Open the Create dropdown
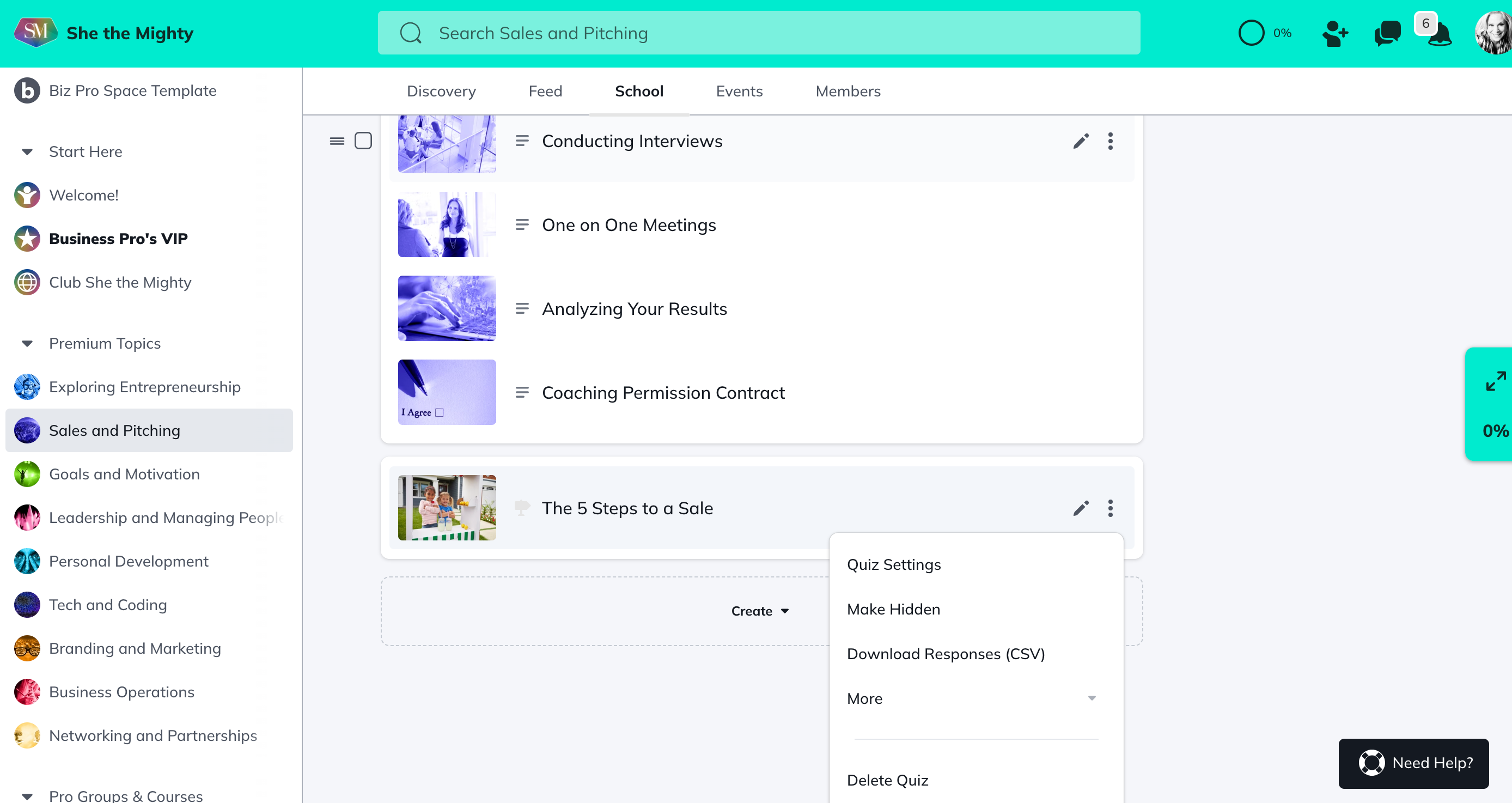The height and width of the screenshot is (803, 1512). (x=759, y=611)
